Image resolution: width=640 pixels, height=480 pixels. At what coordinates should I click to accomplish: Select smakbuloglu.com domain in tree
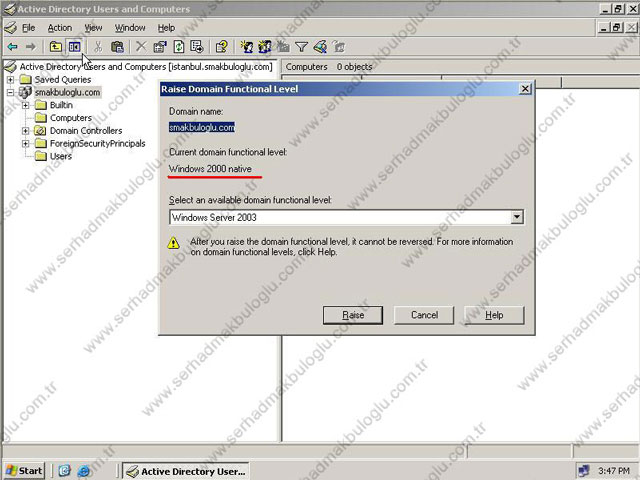click(x=67, y=92)
